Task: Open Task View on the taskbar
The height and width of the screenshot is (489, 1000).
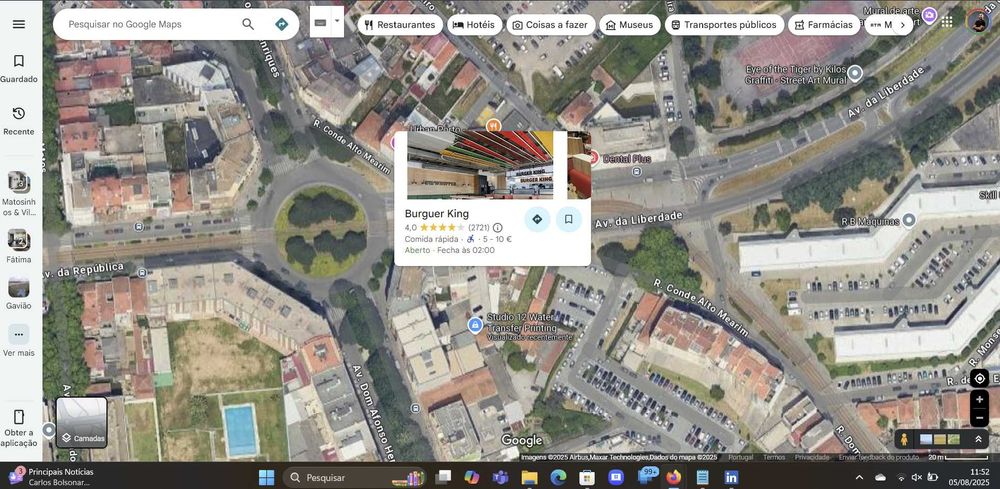Action: [x=442, y=477]
